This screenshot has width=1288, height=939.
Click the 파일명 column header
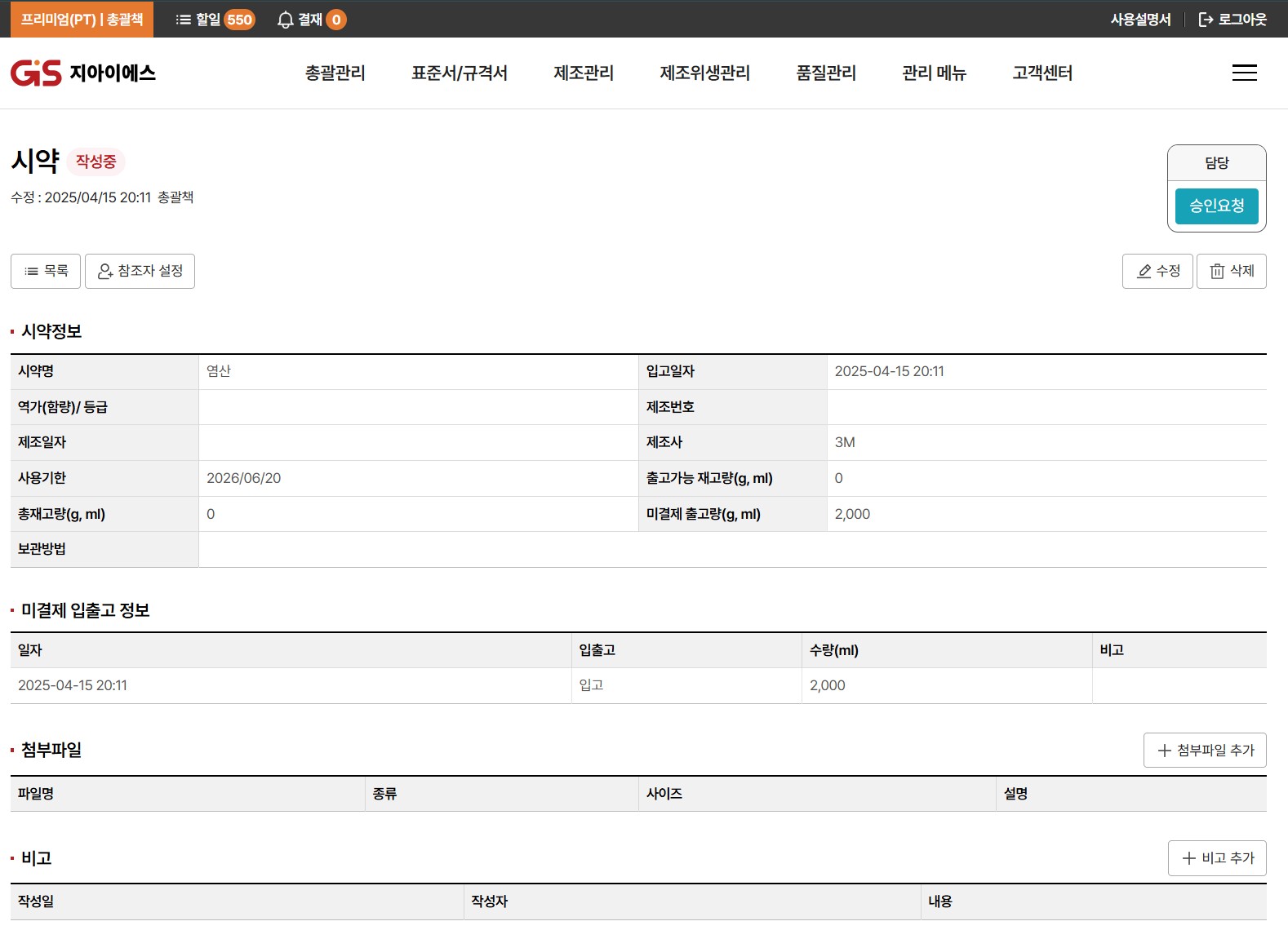point(188,794)
